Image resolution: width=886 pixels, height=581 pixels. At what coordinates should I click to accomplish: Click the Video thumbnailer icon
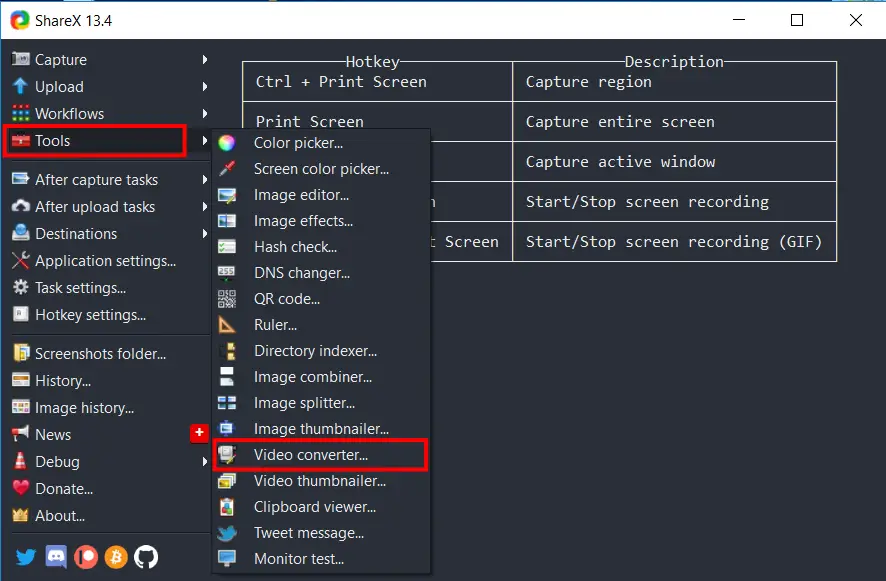(x=227, y=481)
